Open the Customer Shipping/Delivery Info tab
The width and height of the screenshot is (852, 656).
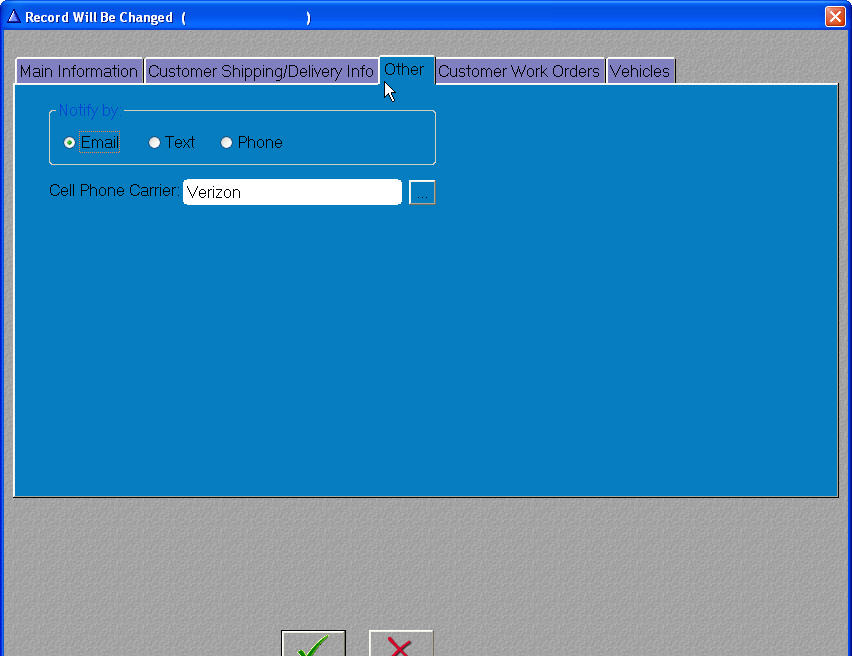coord(260,71)
